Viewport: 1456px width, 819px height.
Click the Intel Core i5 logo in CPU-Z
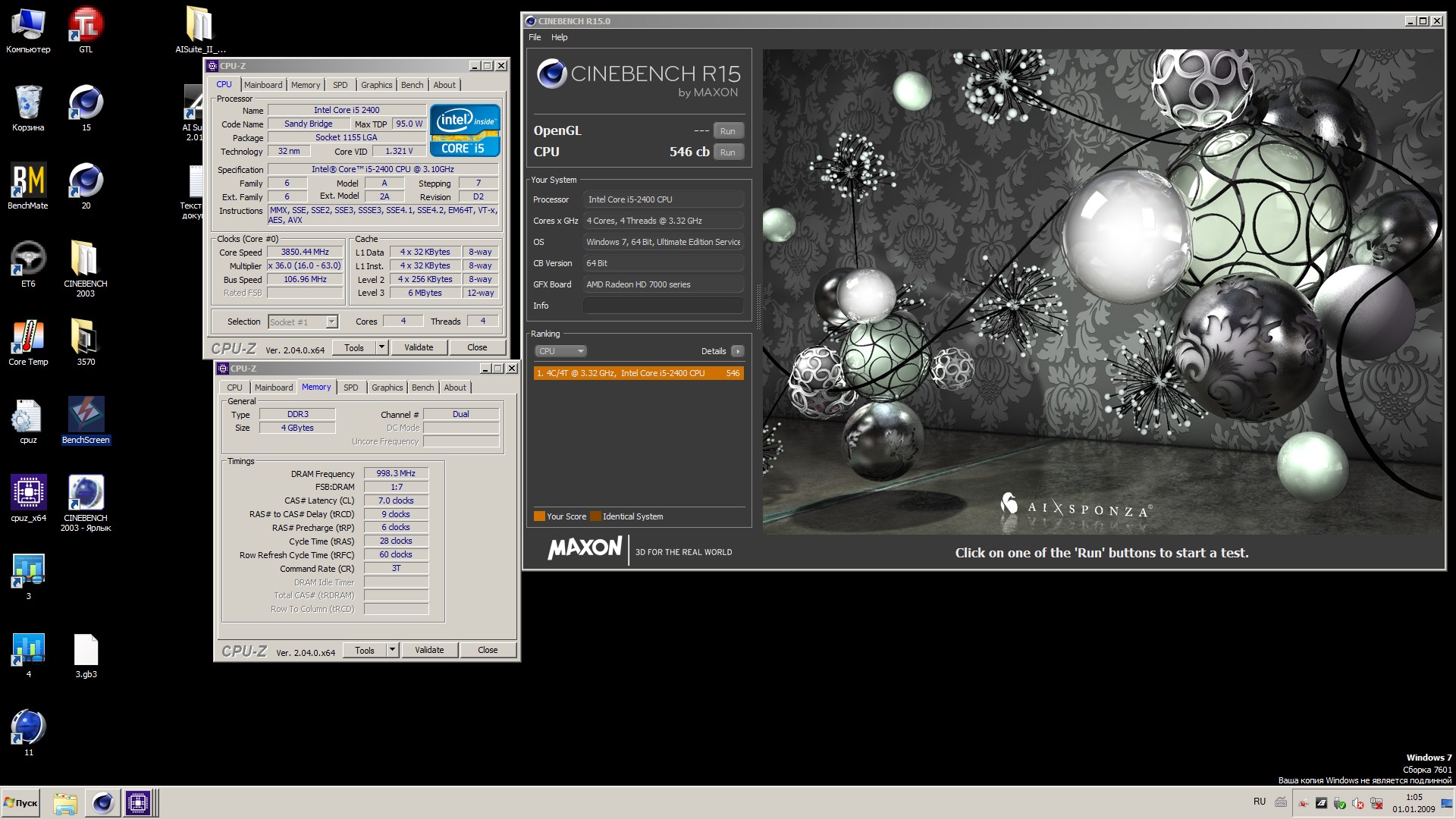pyautogui.click(x=465, y=130)
